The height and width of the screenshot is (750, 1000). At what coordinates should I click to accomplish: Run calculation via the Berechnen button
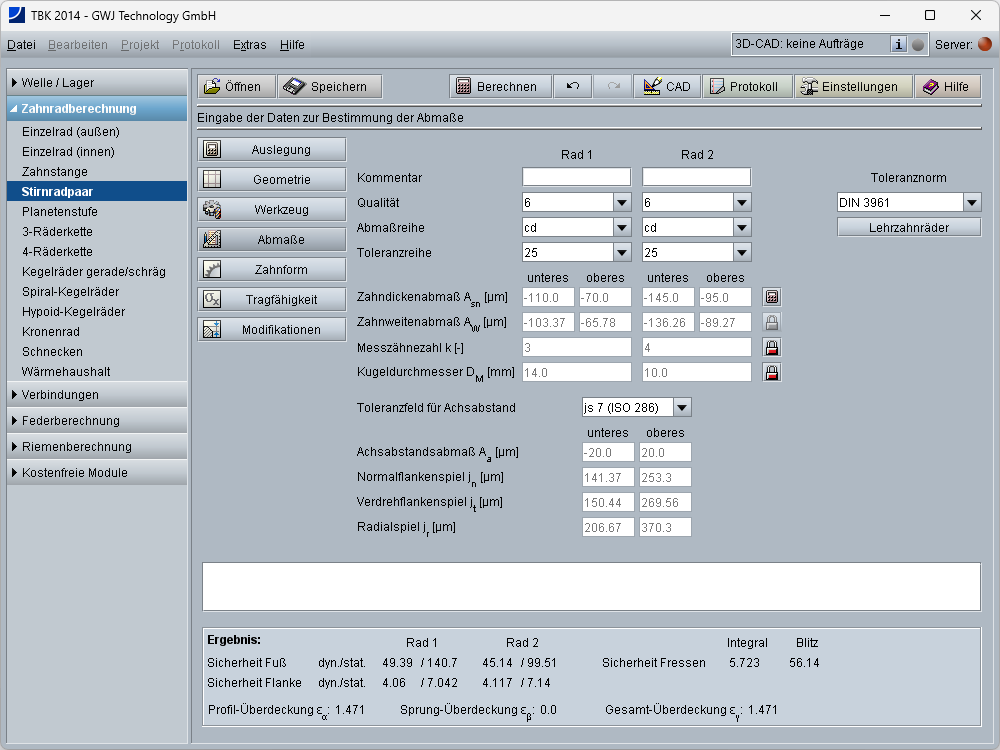coord(497,87)
